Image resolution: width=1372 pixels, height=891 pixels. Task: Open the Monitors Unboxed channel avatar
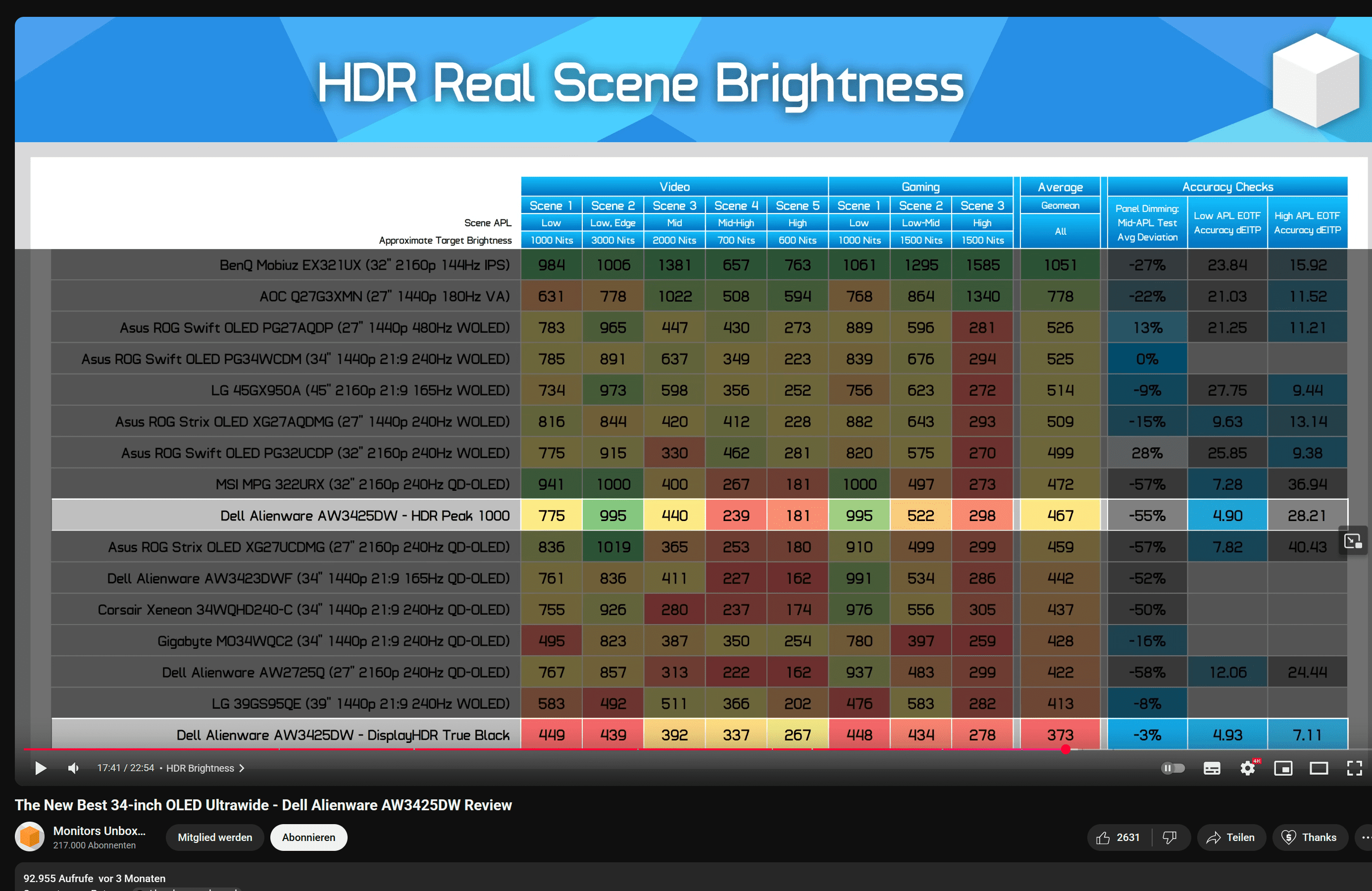coord(30,837)
